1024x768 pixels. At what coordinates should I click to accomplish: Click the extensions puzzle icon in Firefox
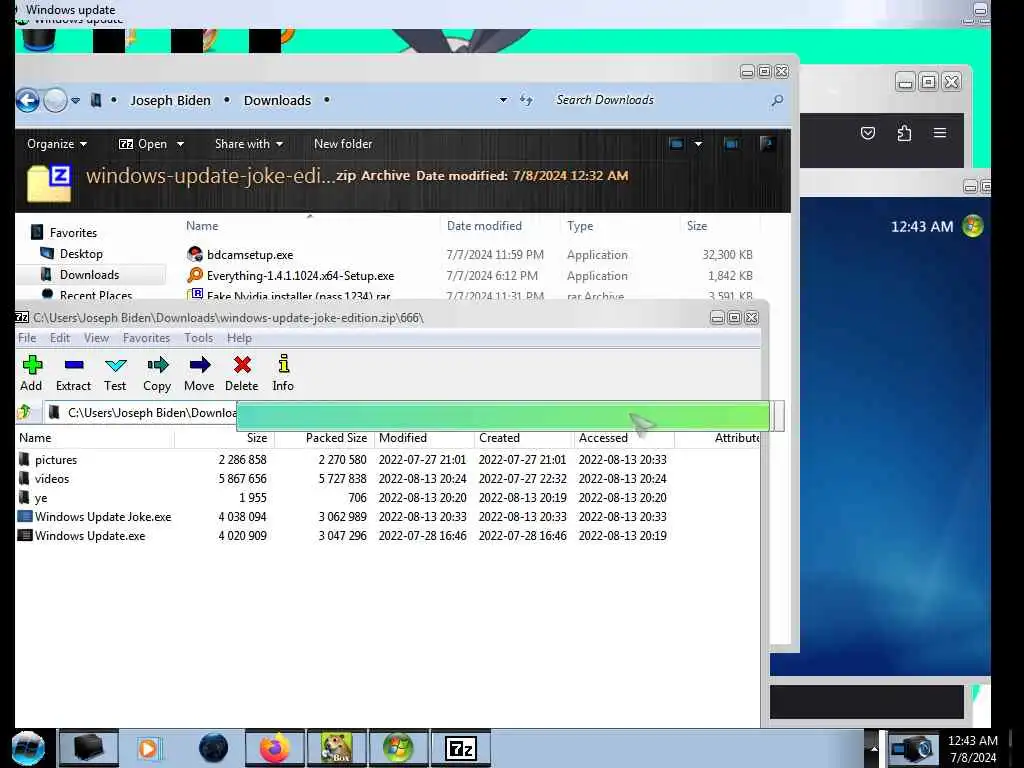(904, 133)
